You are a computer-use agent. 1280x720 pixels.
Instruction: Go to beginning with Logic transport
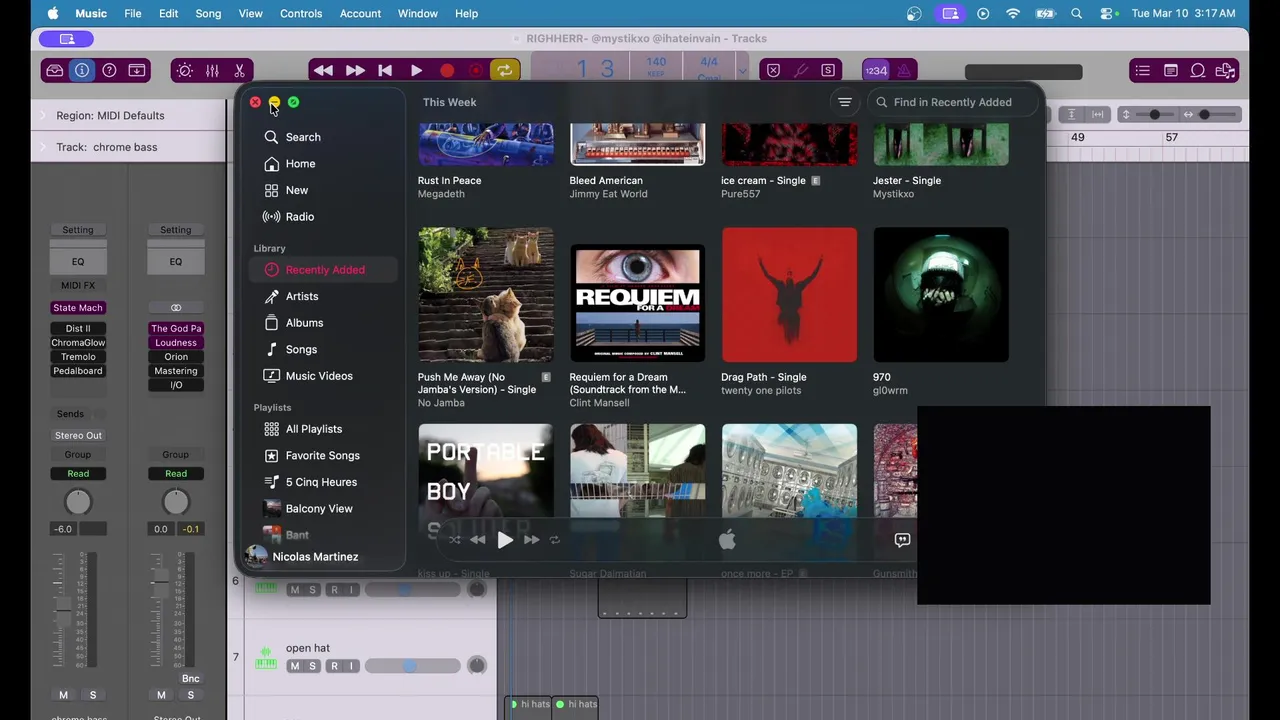(385, 70)
